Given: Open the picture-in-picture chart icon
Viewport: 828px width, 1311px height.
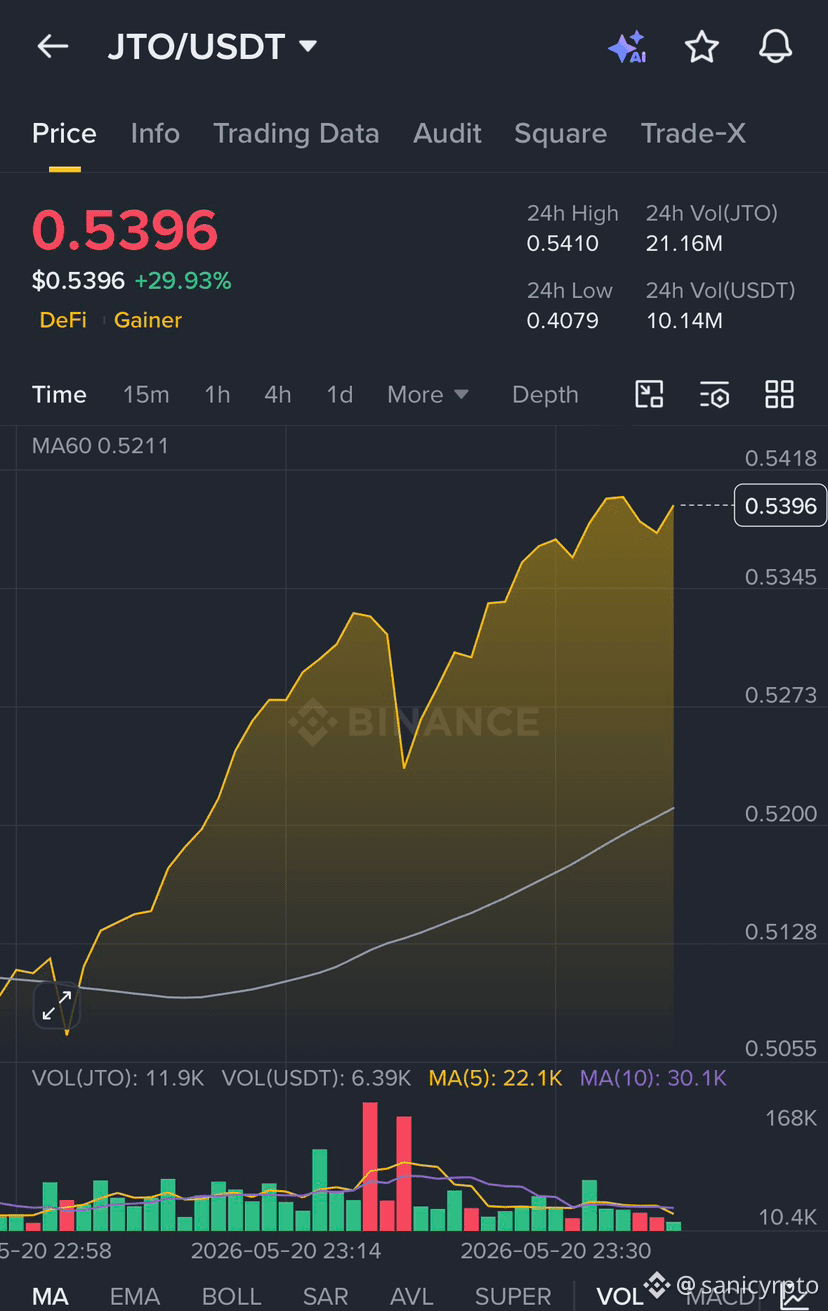Looking at the screenshot, I should pyautogui.click(x=650, y=394).
